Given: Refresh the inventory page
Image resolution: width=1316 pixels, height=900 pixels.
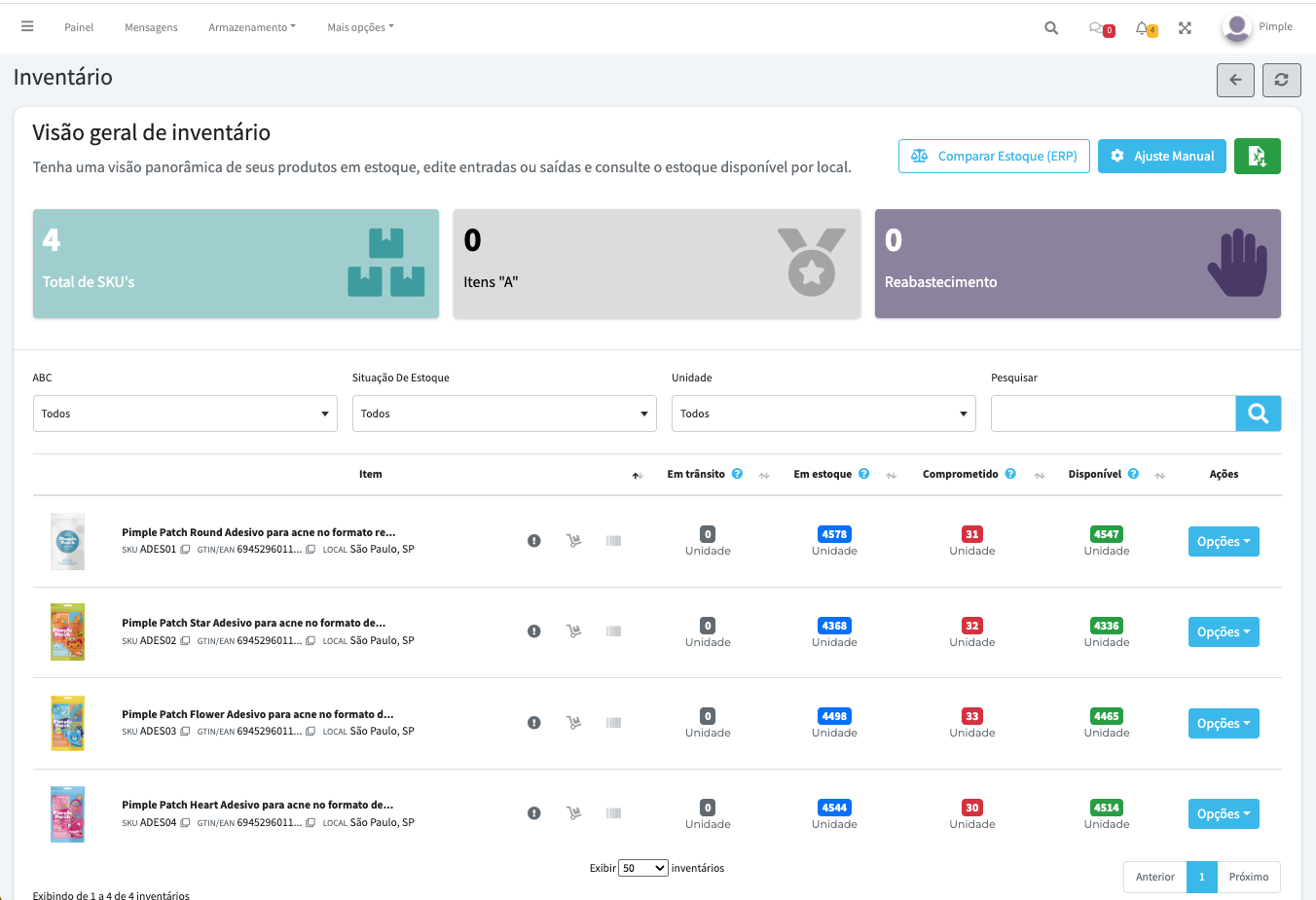Looking at the screenshot, I should point(1281,80).
